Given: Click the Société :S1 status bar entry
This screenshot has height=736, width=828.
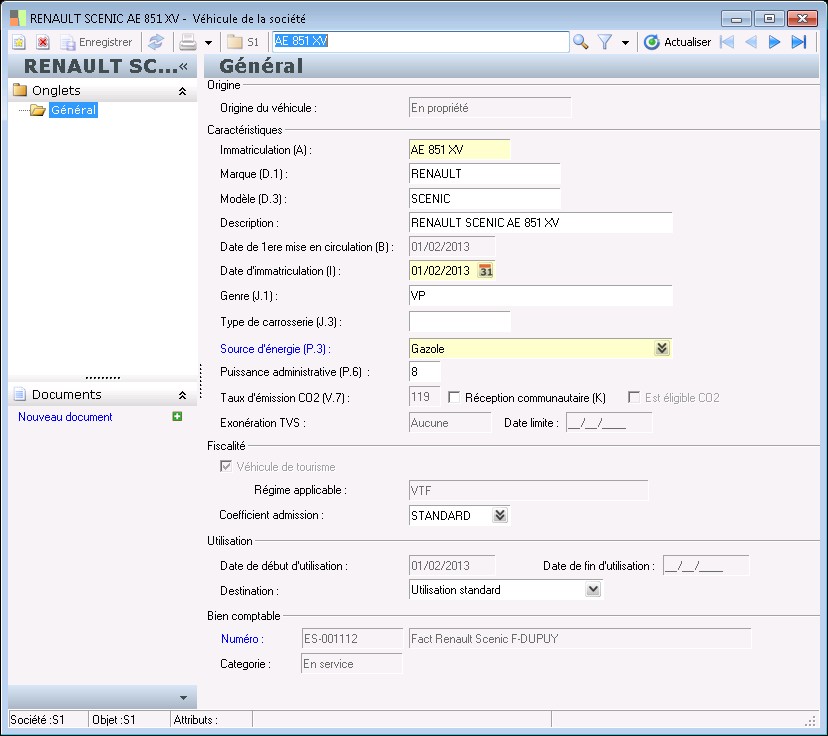Looking at the screenshot, I should pyautogui.click(x=48, y=720).
